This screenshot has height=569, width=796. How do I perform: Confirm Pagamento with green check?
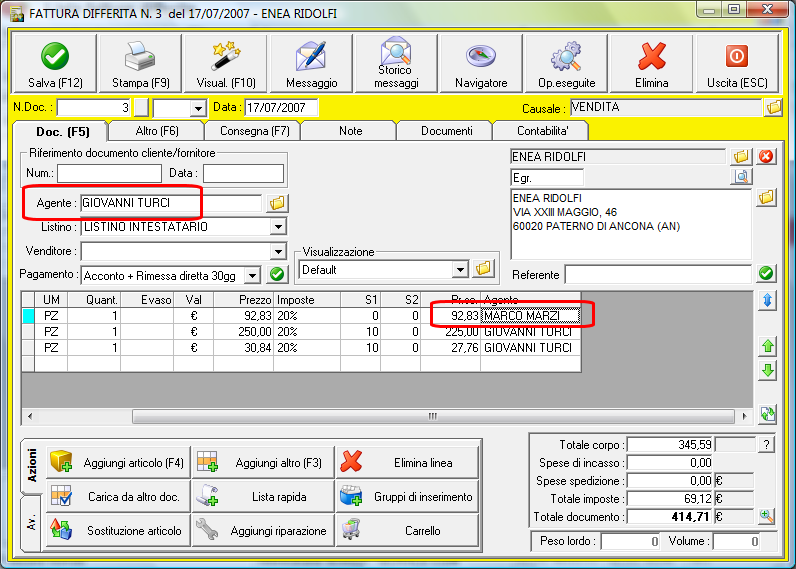tap(277, 275)
